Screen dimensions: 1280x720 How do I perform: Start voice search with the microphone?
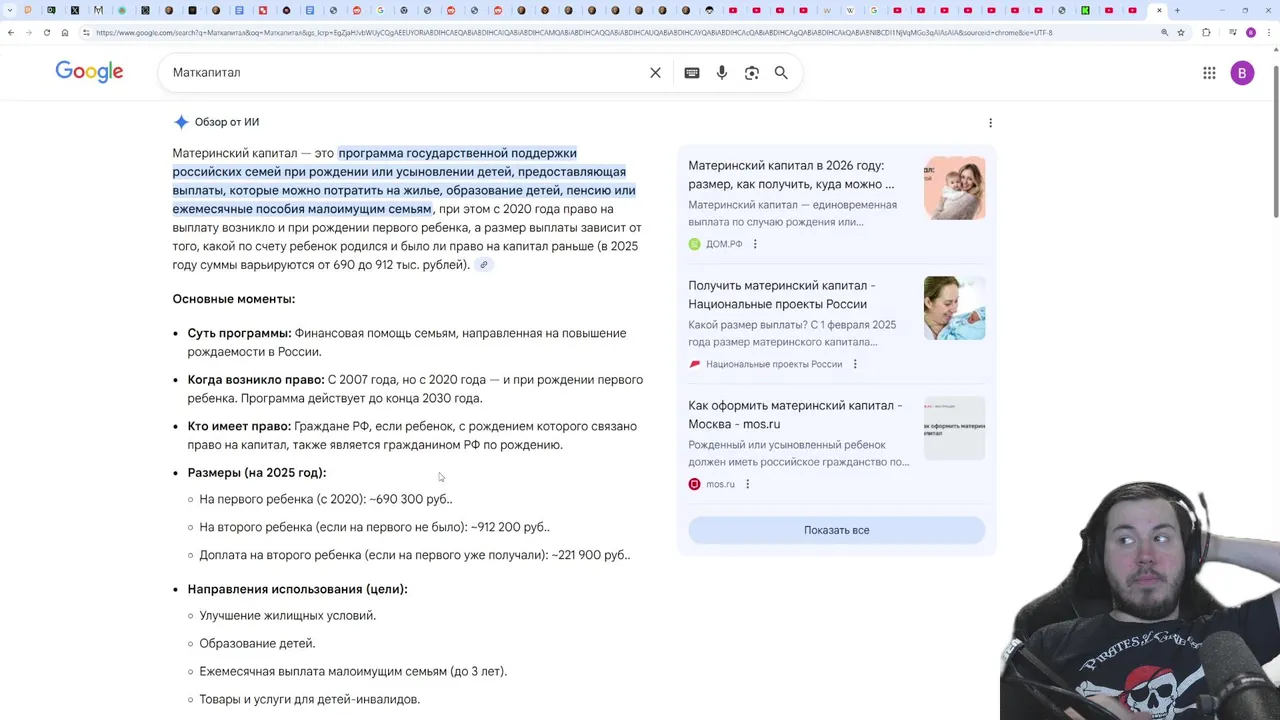722,73
